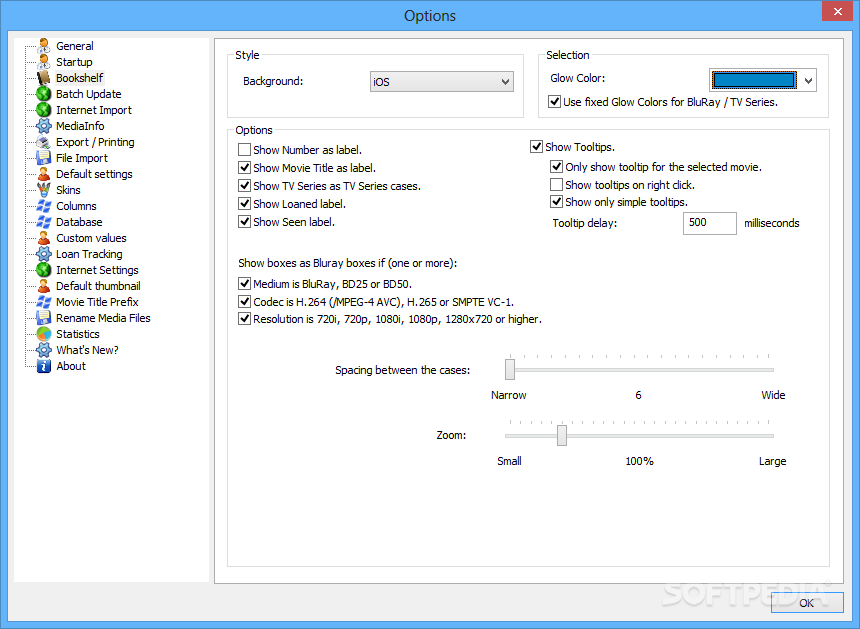Screen dimensions: 860x629
Task: Open Loan Tracking settings
Action: pyautogui.click(x=89, y=254)
